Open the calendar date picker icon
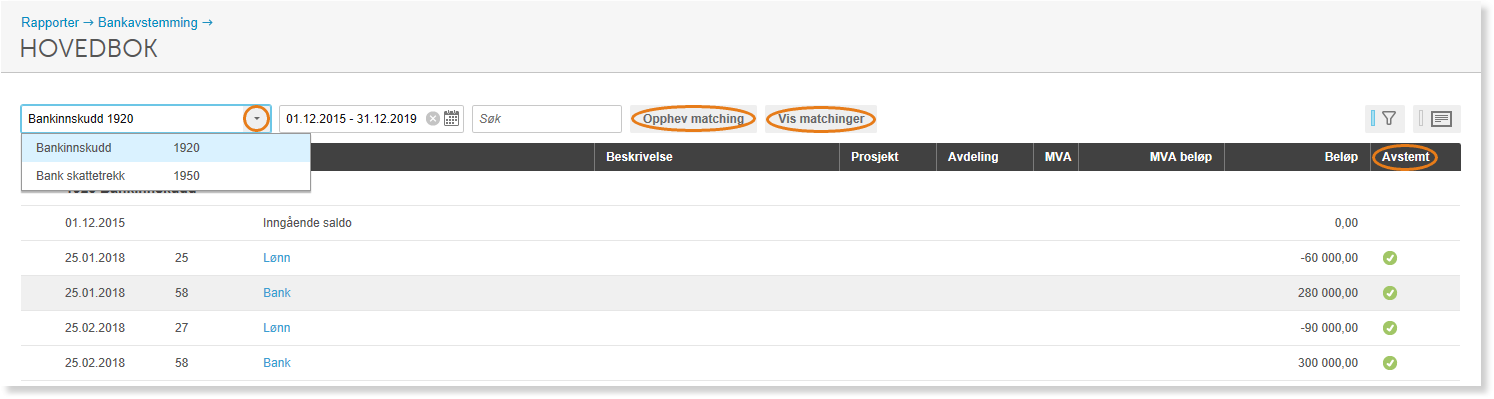Image resolution: width=1494 pixels, height=399 pixels. [451, 119]
